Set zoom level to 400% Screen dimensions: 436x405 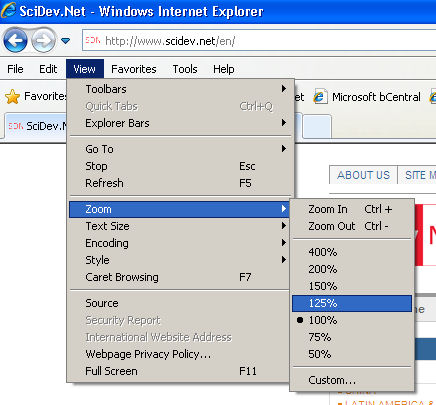(352, 252)
